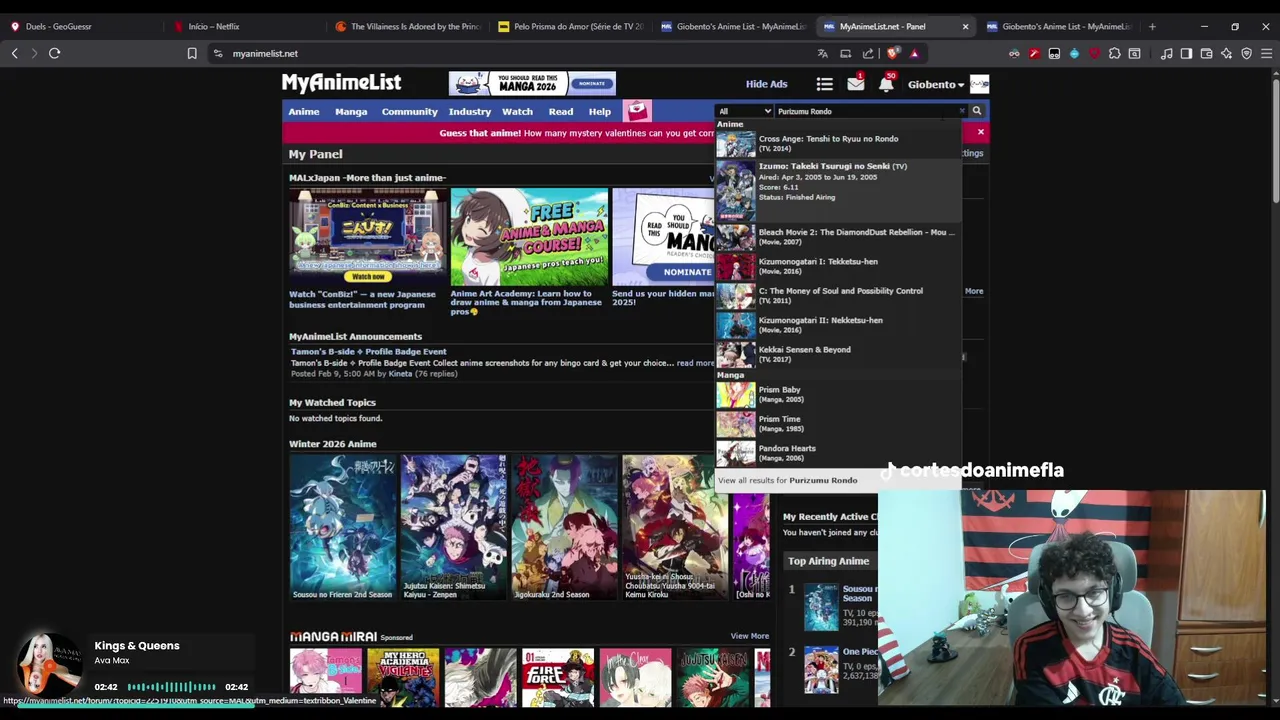This screenshot has width=1280, height=720.
Task: Open site settings icon beside myanimelist.net
Action: 218,53
